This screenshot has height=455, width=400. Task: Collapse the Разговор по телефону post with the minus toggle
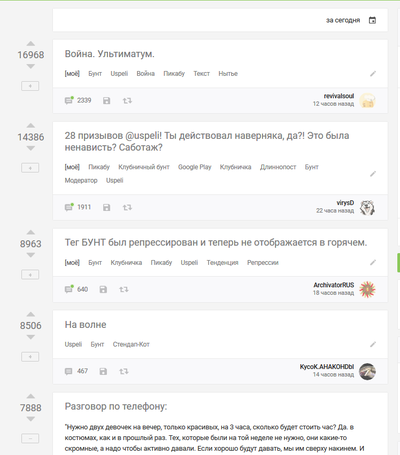pos(30,439)
